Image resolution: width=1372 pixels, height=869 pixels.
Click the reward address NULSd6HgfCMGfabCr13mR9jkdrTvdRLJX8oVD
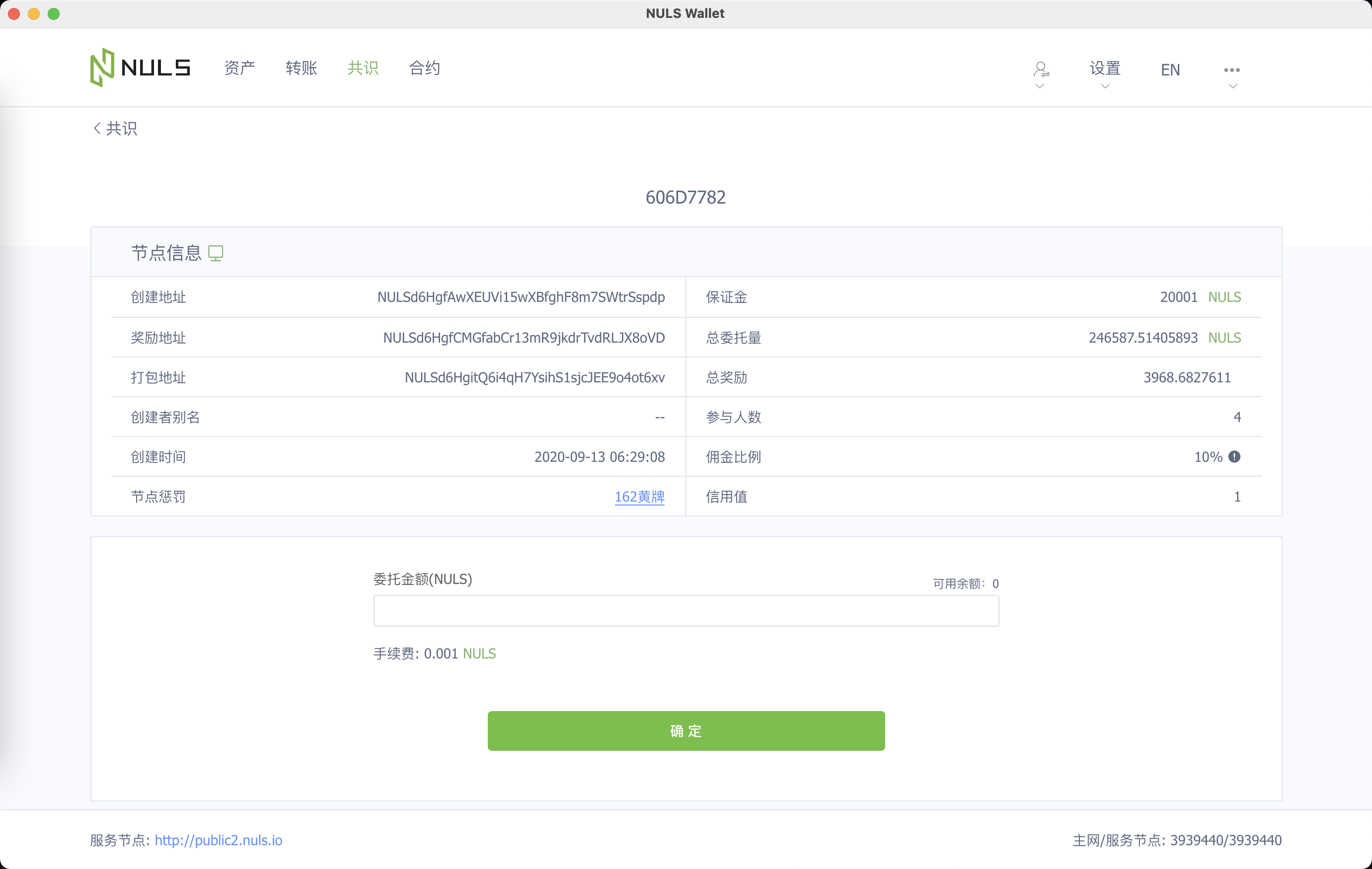[x=524, y=338]
